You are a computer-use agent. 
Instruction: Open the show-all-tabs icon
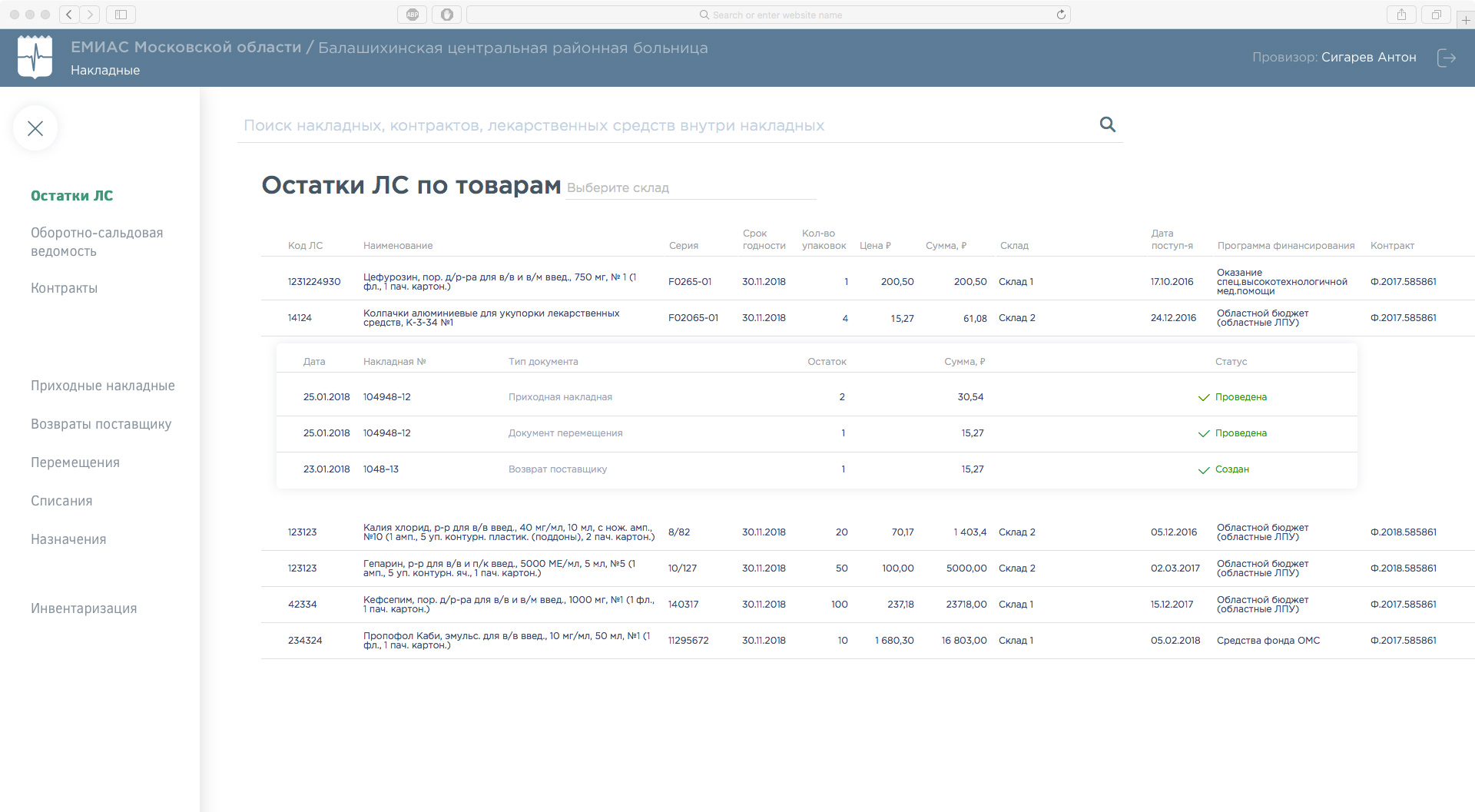pyautogui.click(x=1436, y=14)
